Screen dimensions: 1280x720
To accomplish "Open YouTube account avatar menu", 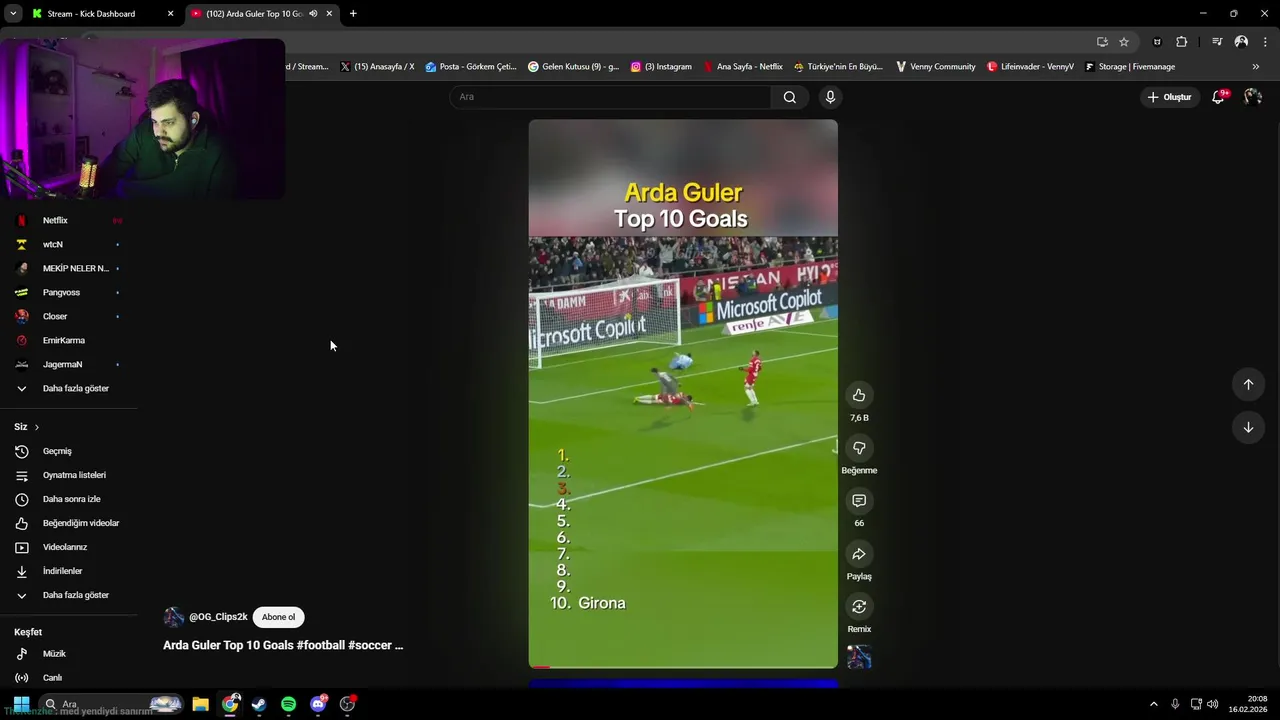I will point(1253,97).
